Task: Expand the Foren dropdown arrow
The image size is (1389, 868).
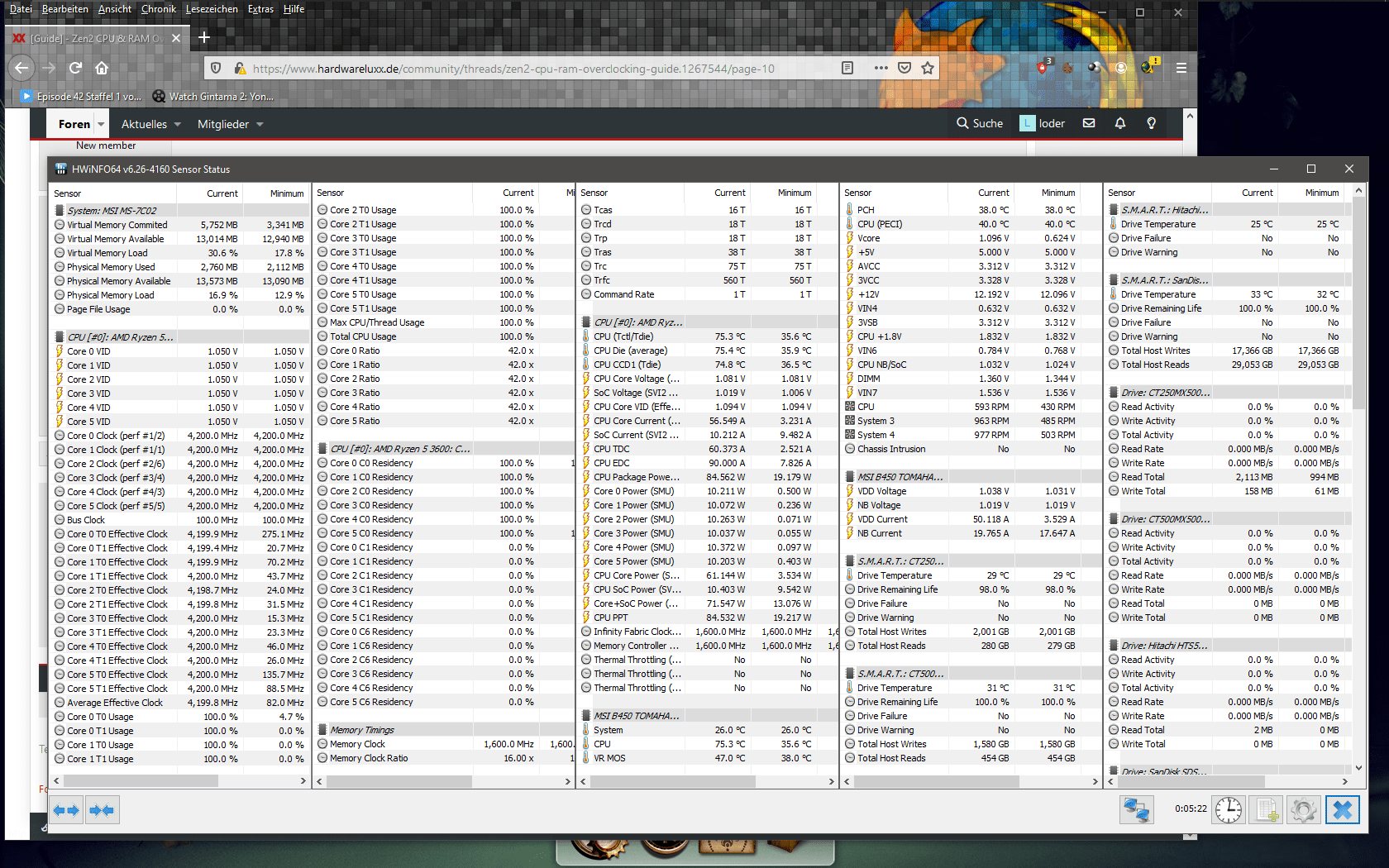Action: click(x=101, y=124)
